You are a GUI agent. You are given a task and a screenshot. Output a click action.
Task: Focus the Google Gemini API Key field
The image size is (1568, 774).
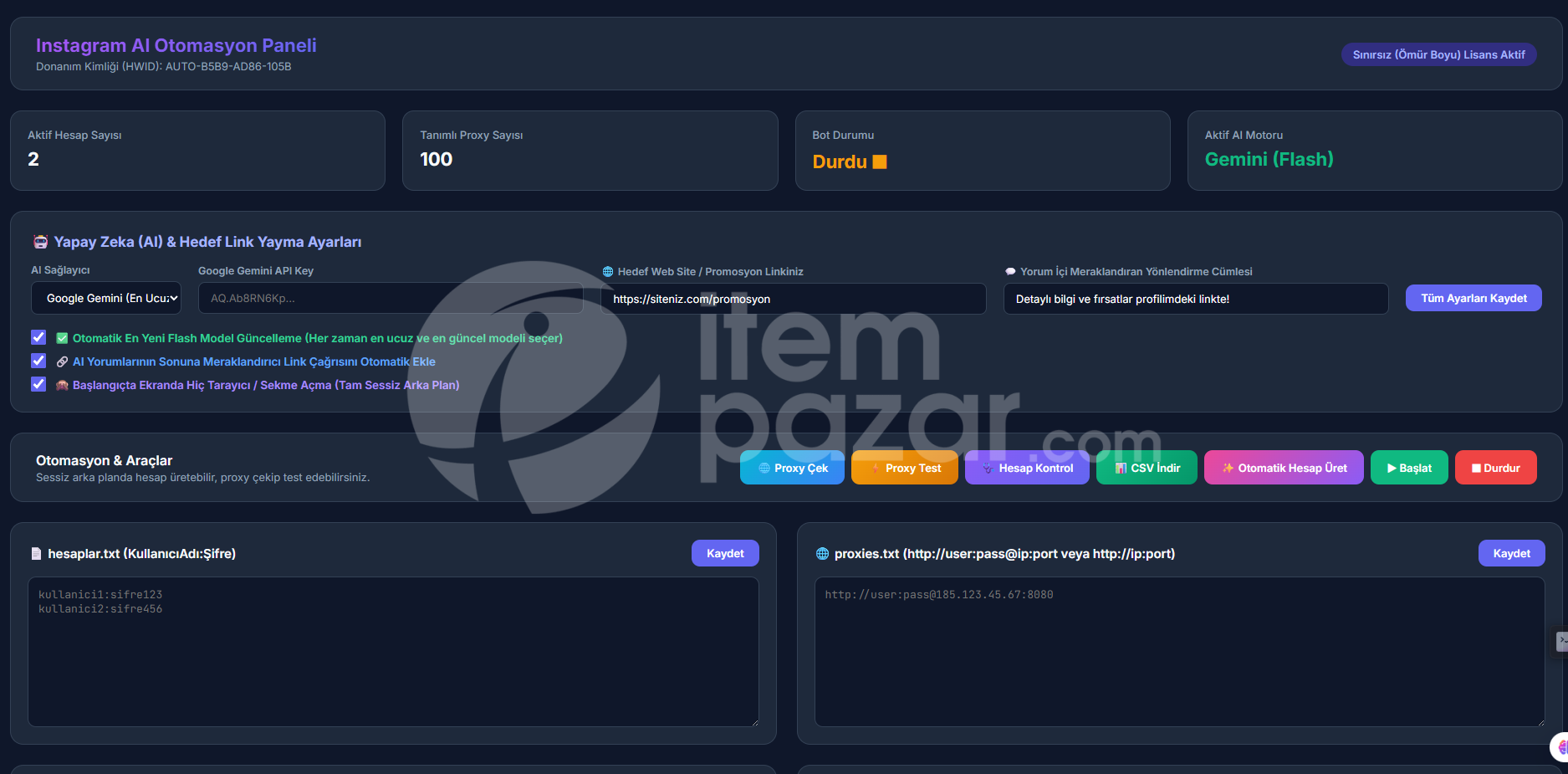391,298
